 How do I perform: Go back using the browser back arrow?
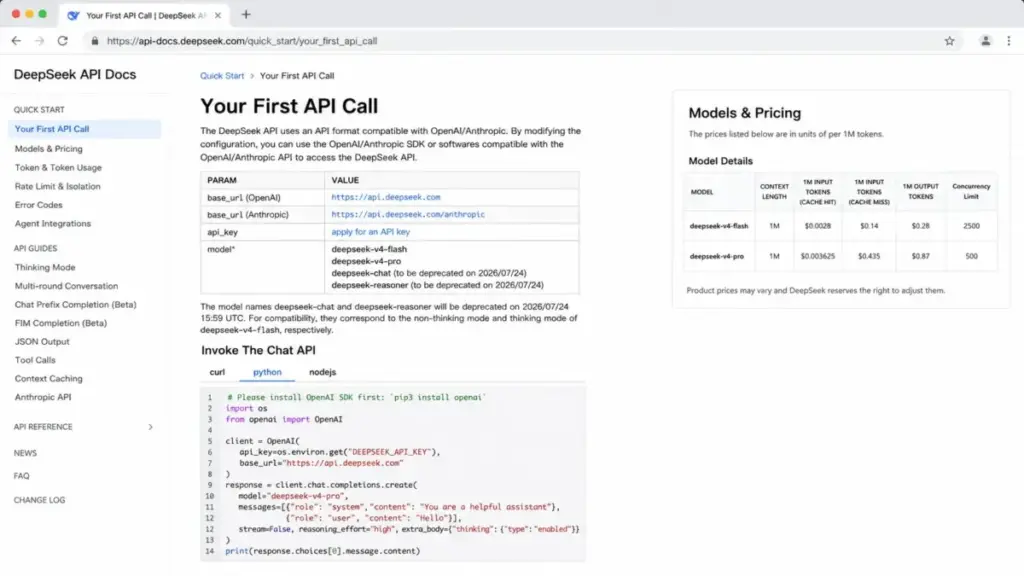[16, 40]
